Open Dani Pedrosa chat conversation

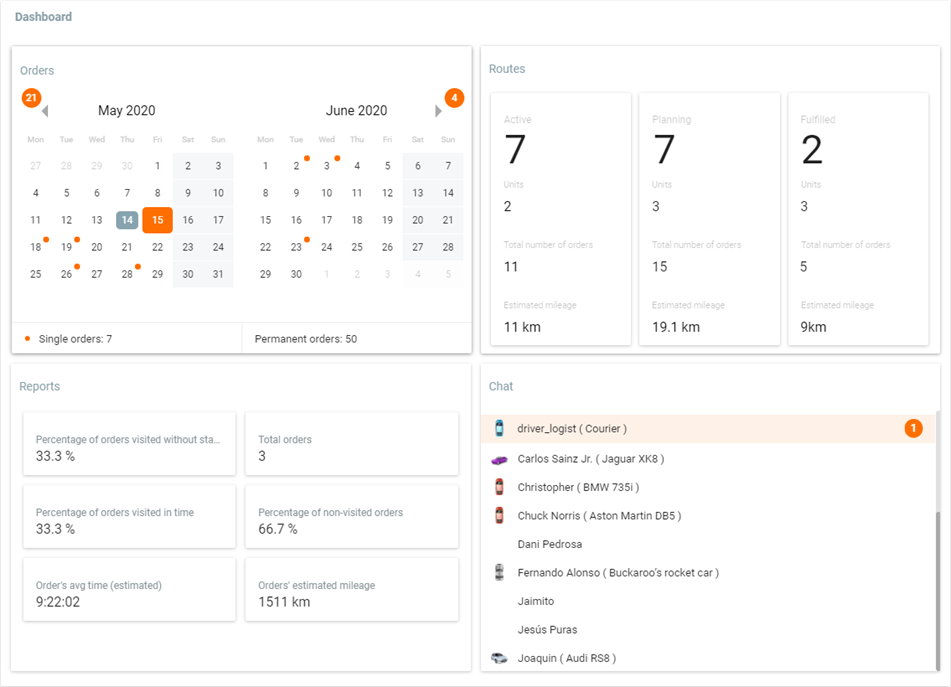[x=549, y=544]
